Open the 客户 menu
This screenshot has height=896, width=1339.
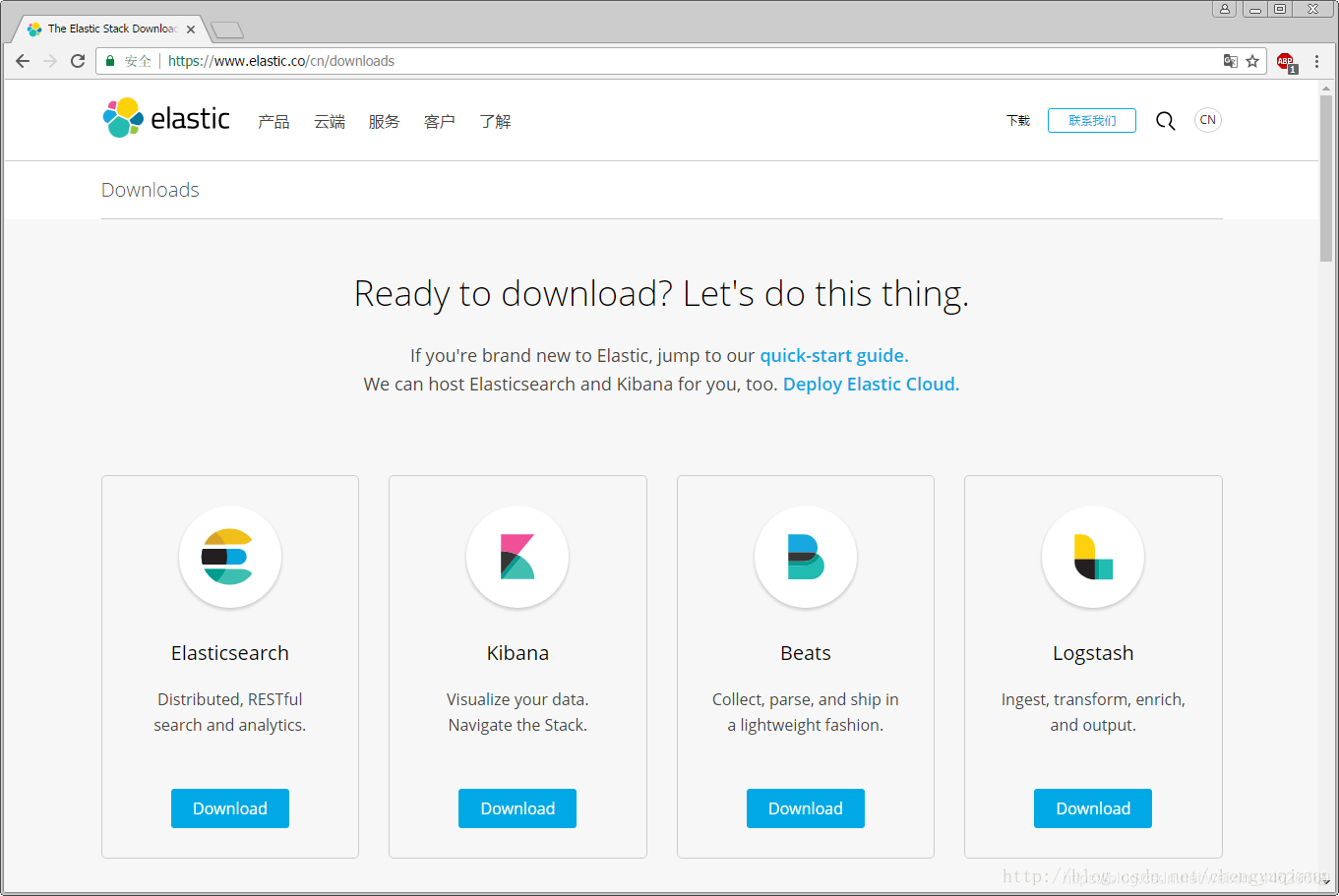click(x=440, y=121)
